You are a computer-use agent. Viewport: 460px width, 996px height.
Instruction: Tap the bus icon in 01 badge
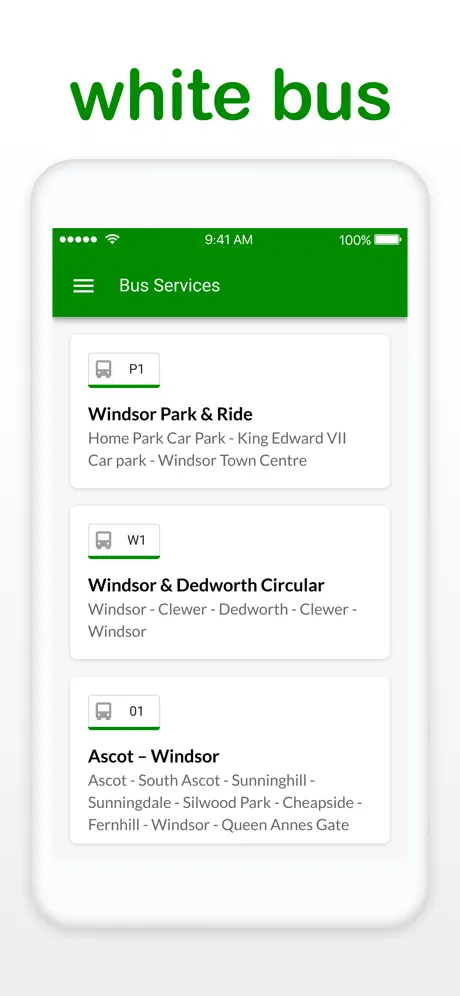(104, 711)
